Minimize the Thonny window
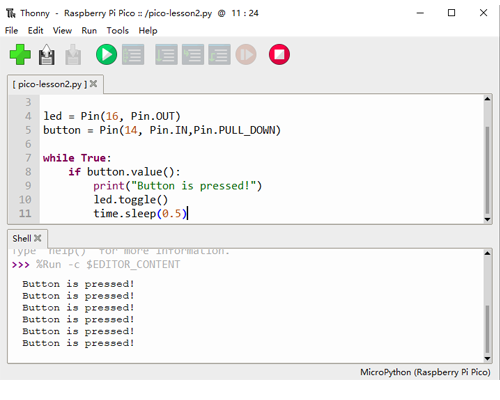Viewport: 500px width, 400px height. (x=420, y=13)
